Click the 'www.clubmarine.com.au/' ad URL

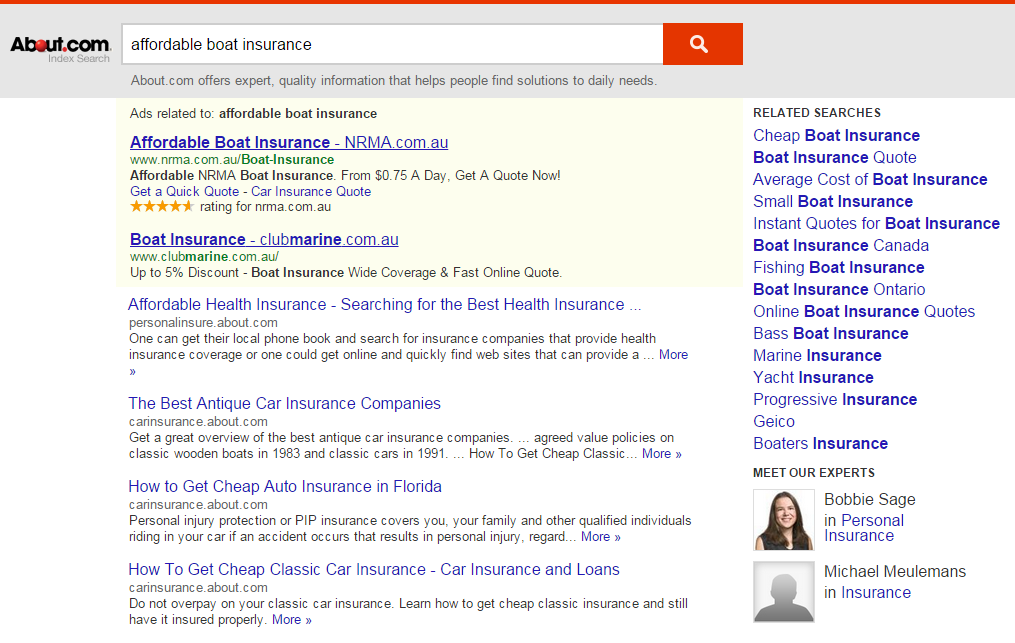(204, 256)
